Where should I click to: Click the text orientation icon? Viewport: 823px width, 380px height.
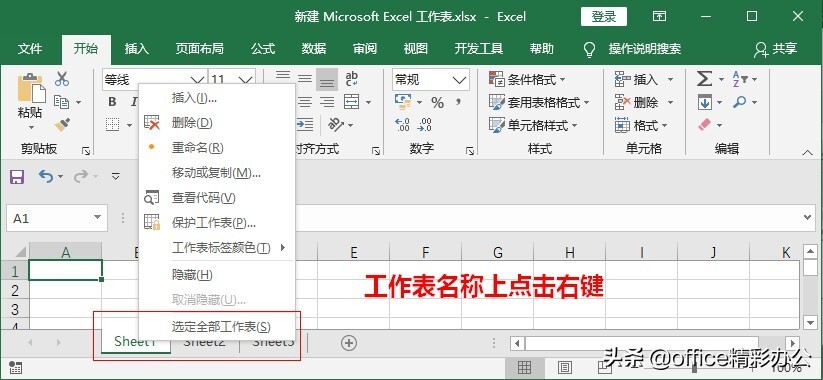coord(336,124)
